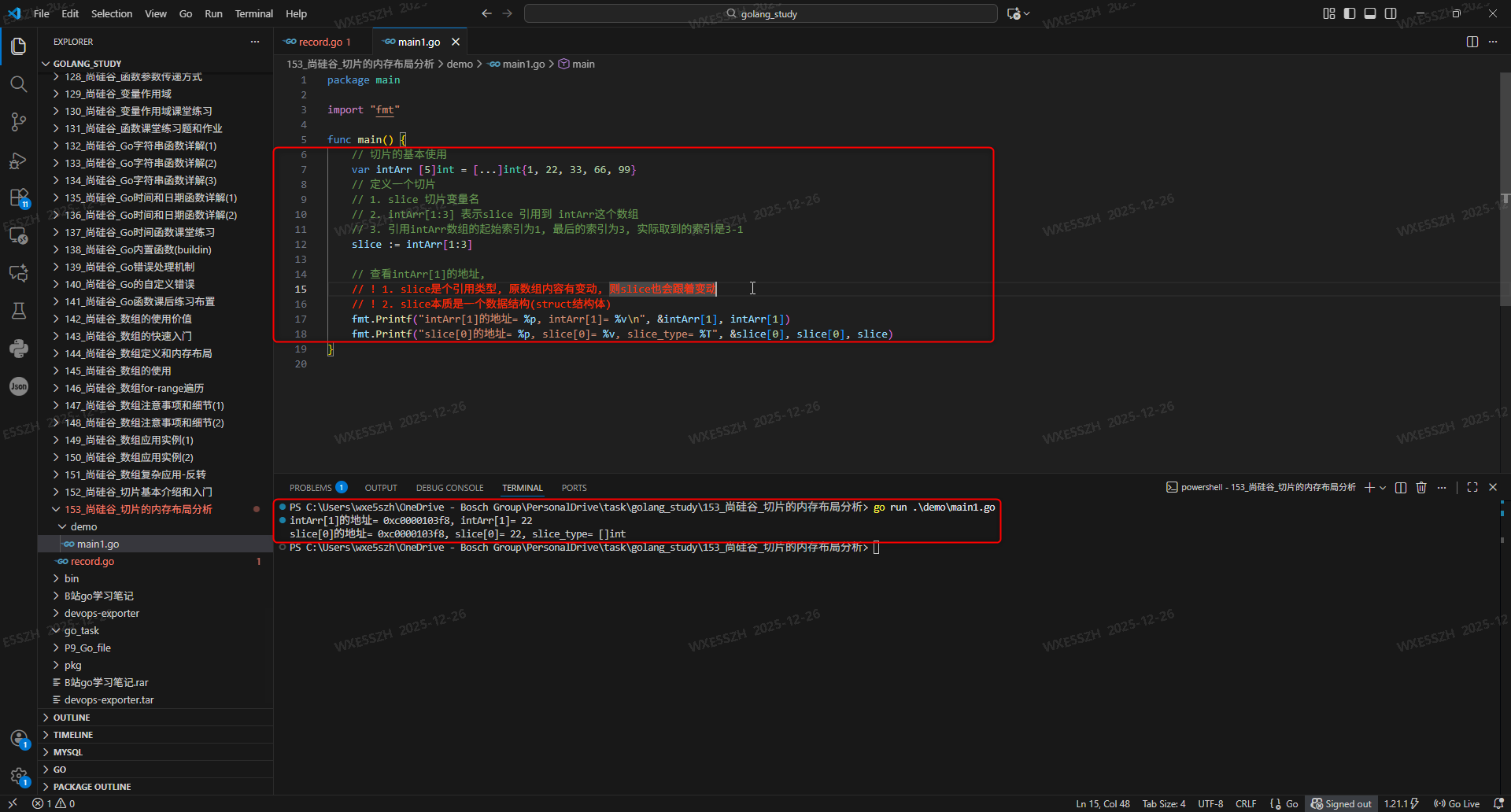The width and height of the screenshot is (1511, 812).
Task: Open editor More Actions menu
Action: [x=1493, y=42]
